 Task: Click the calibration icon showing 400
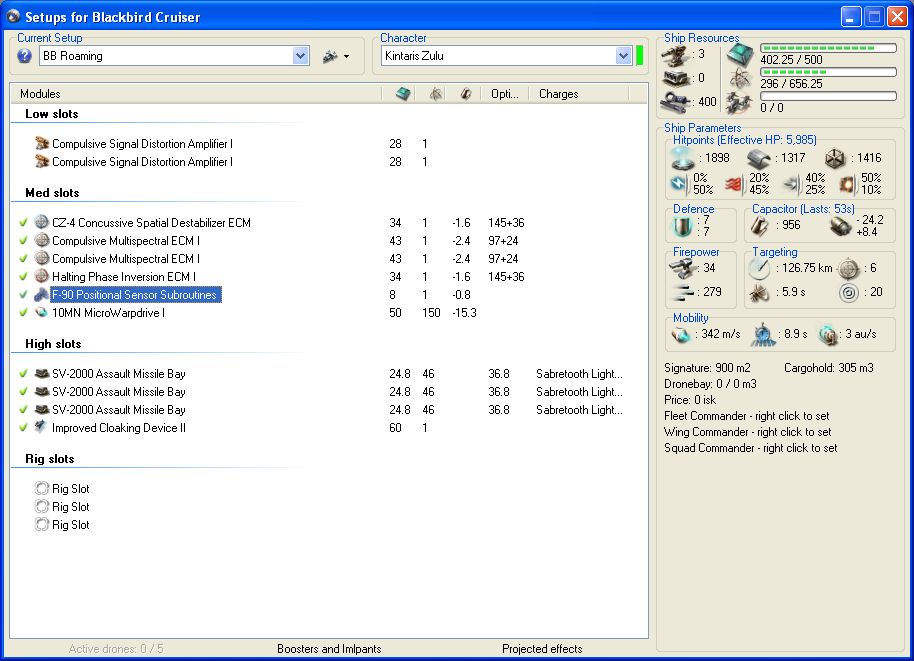676,102
